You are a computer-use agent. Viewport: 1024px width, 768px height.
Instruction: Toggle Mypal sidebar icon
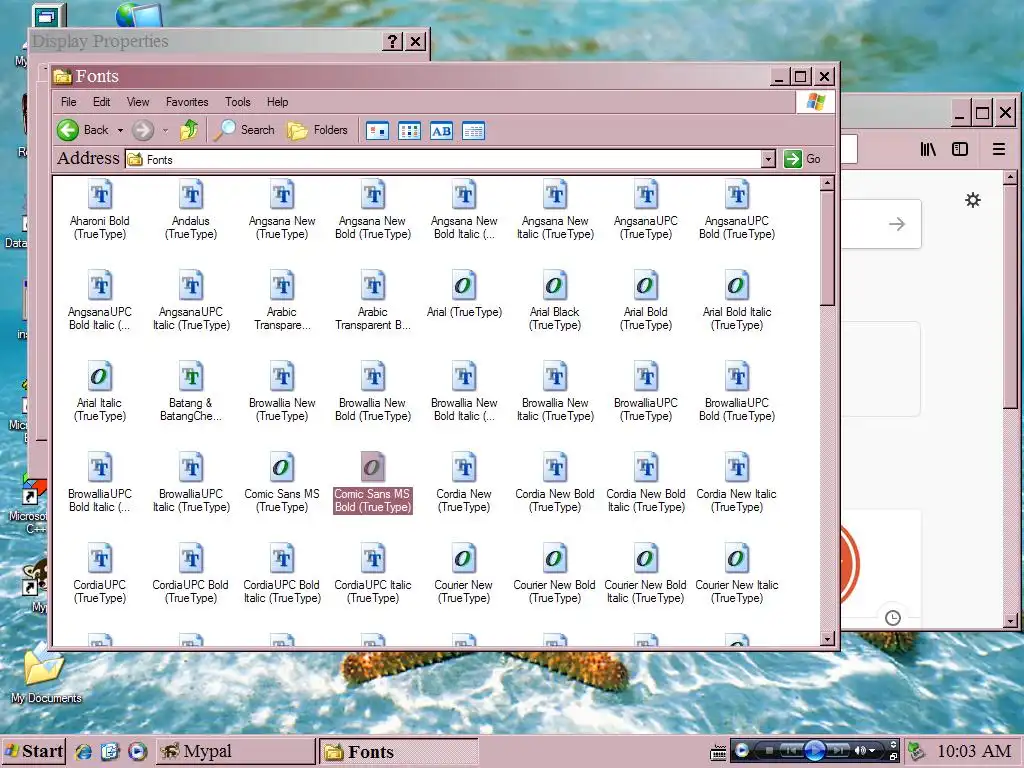click(960, 150)
